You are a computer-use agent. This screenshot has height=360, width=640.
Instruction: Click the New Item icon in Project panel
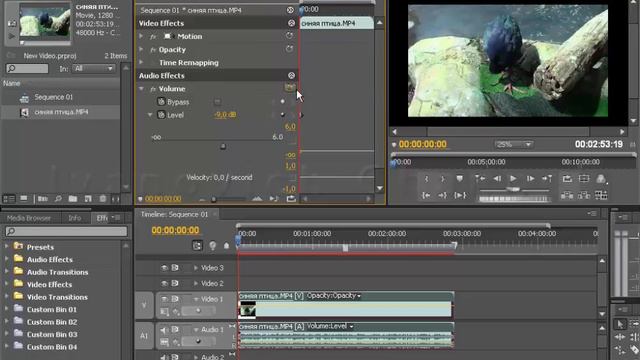tap(88, 199)
